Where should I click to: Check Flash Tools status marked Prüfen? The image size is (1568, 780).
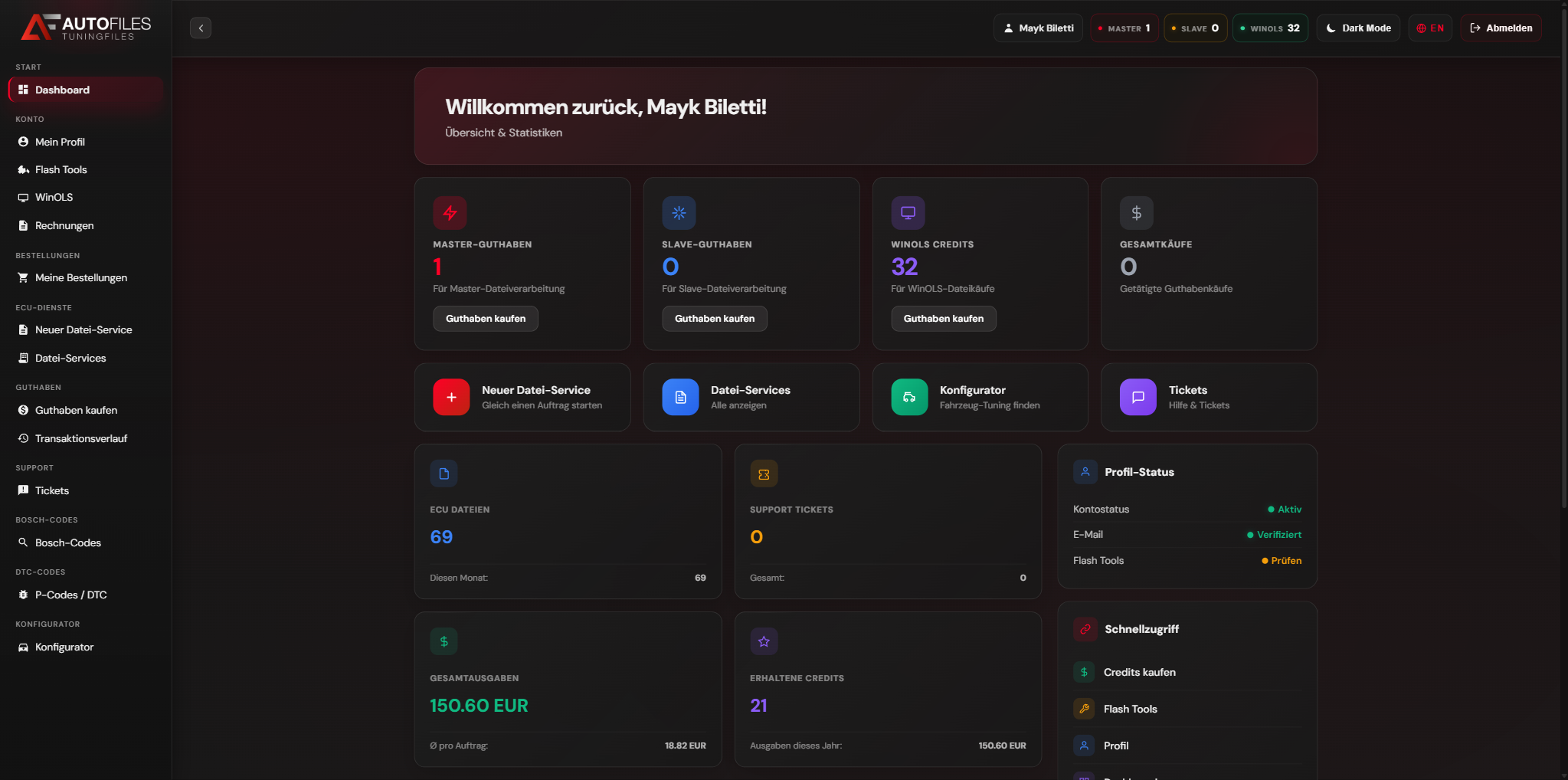1282,560
